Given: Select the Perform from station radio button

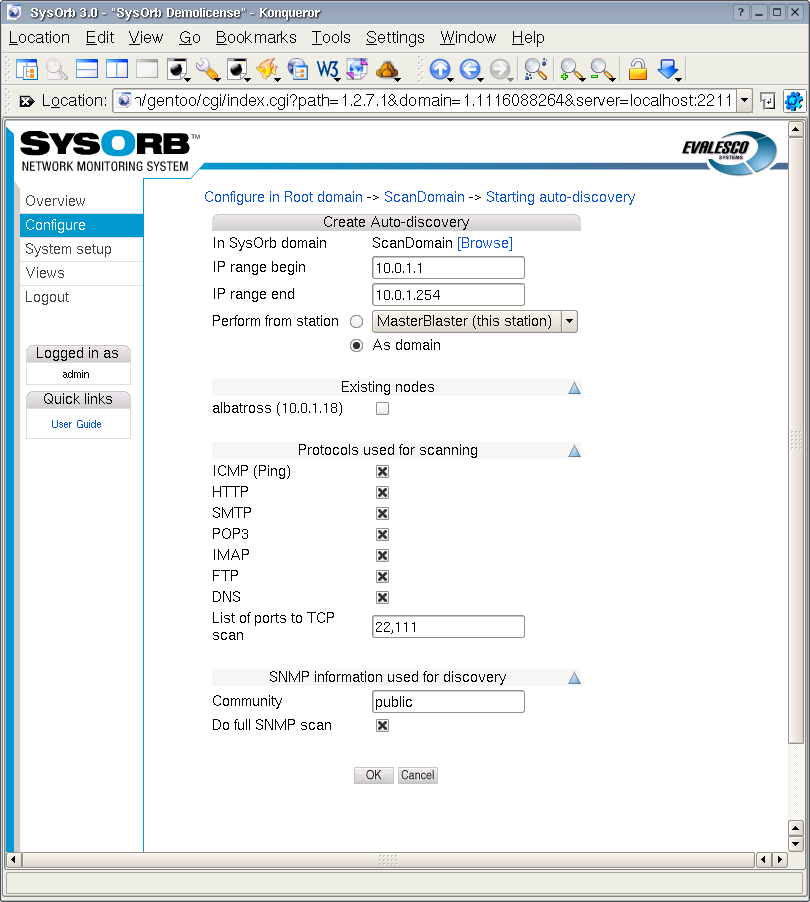Looking at the screenshot, I should coord(357,322).
